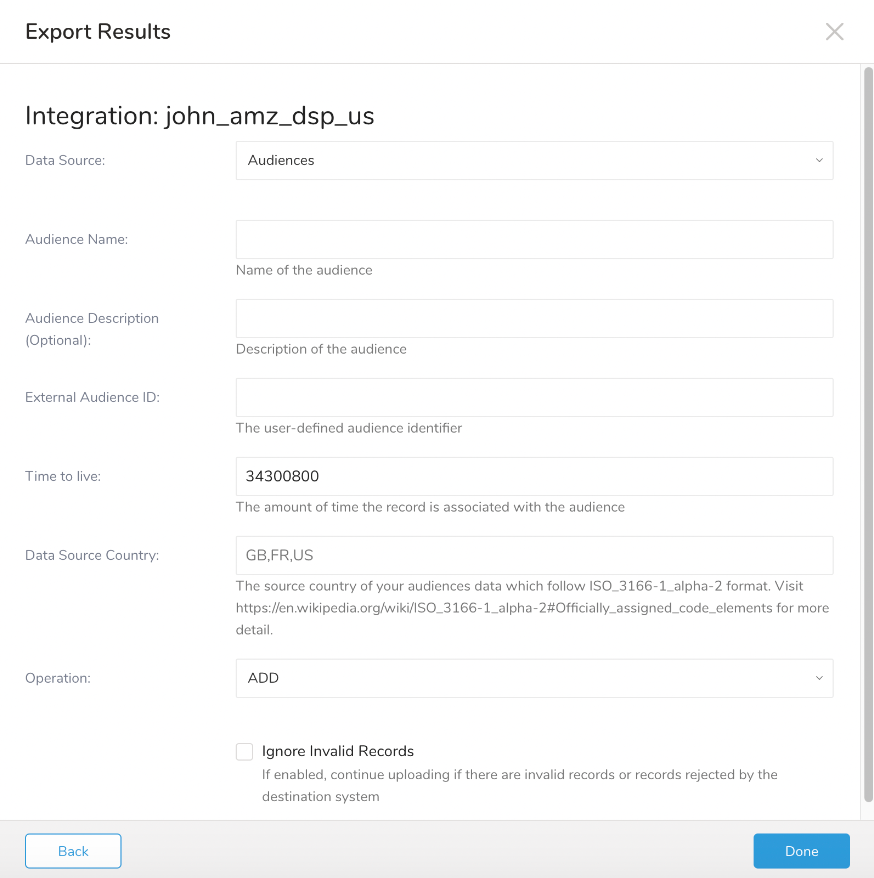
Task: Click the Audience Name field label
Action: coord(76,240)
